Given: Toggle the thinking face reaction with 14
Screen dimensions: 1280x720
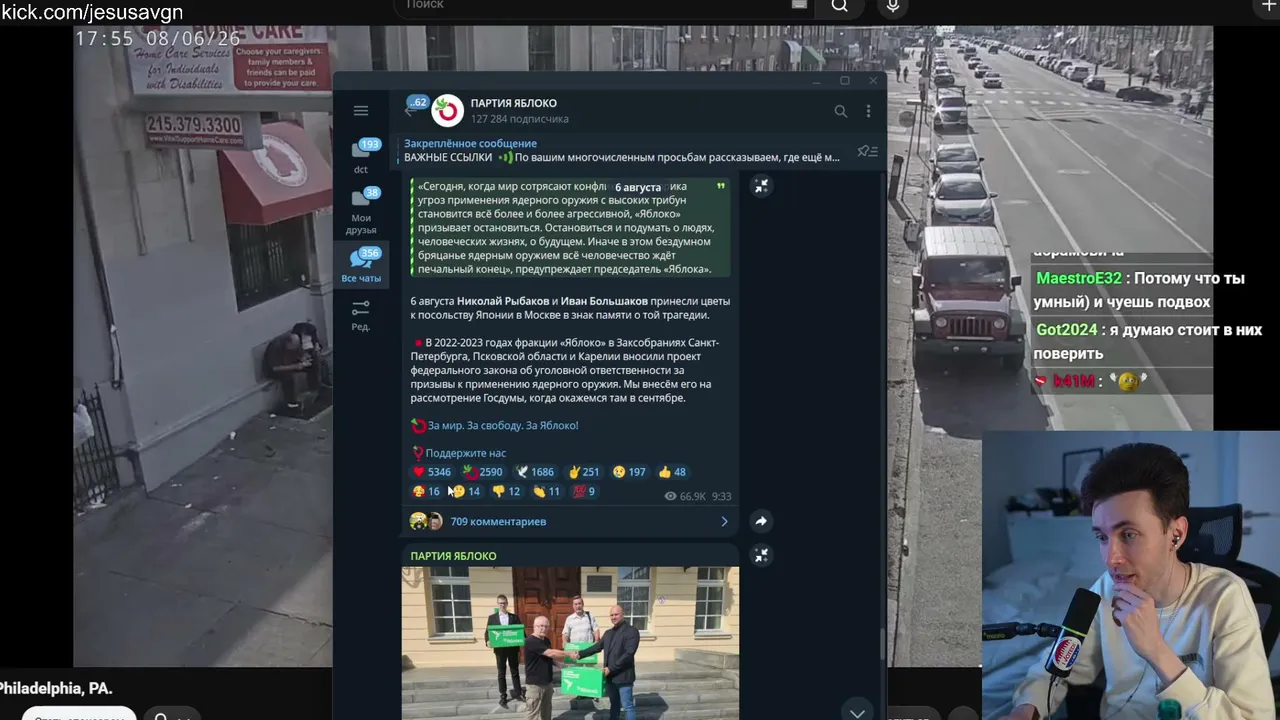Looking at the screenshot, I should 467,492.
